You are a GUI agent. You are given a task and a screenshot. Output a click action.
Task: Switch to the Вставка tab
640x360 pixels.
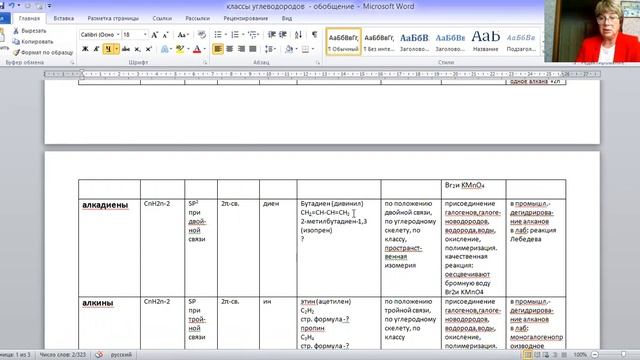[64, 18]
